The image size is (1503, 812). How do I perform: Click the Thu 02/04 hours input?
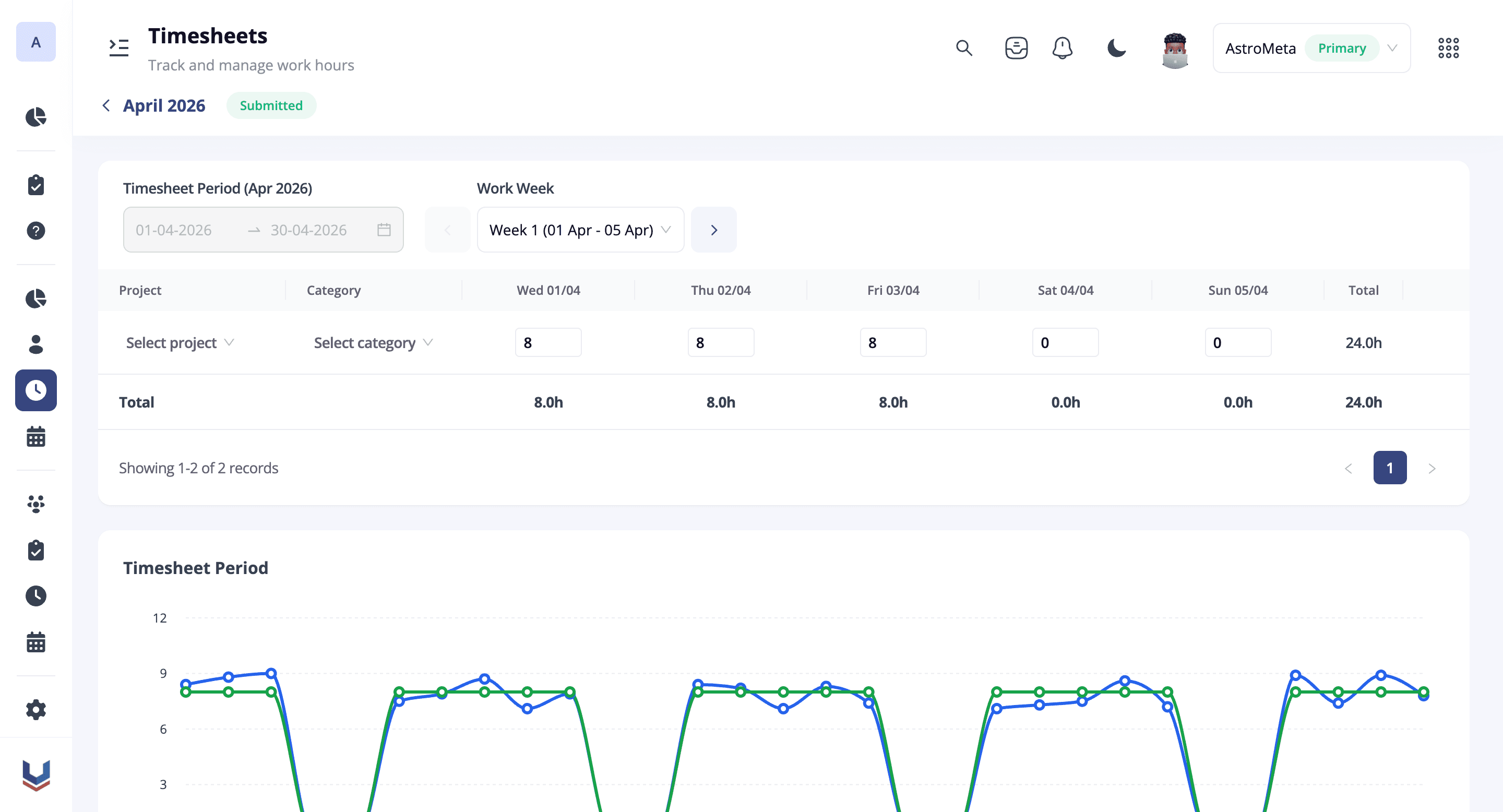pyautogui.click(x=721, y=342)
